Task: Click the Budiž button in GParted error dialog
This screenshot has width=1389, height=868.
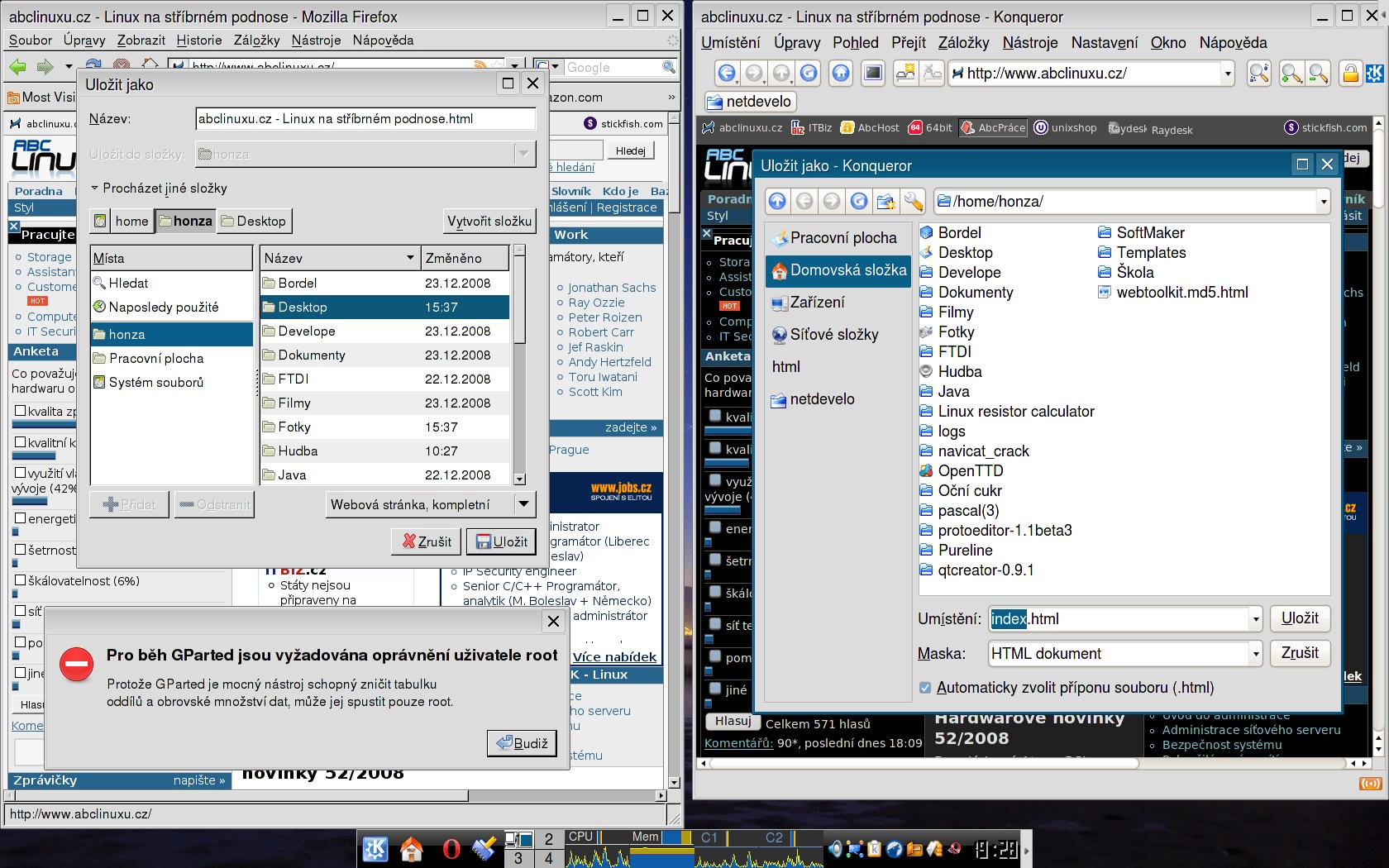Action: [522, 743]
